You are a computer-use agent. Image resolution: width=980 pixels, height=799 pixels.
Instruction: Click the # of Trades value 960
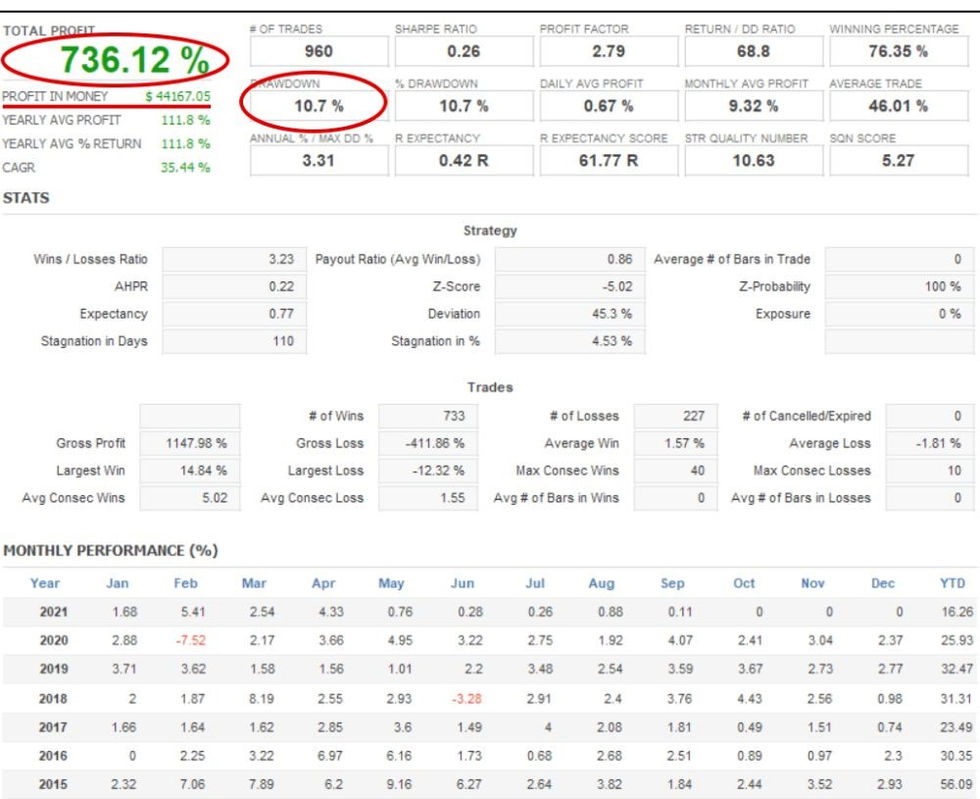tap(319, 51)
